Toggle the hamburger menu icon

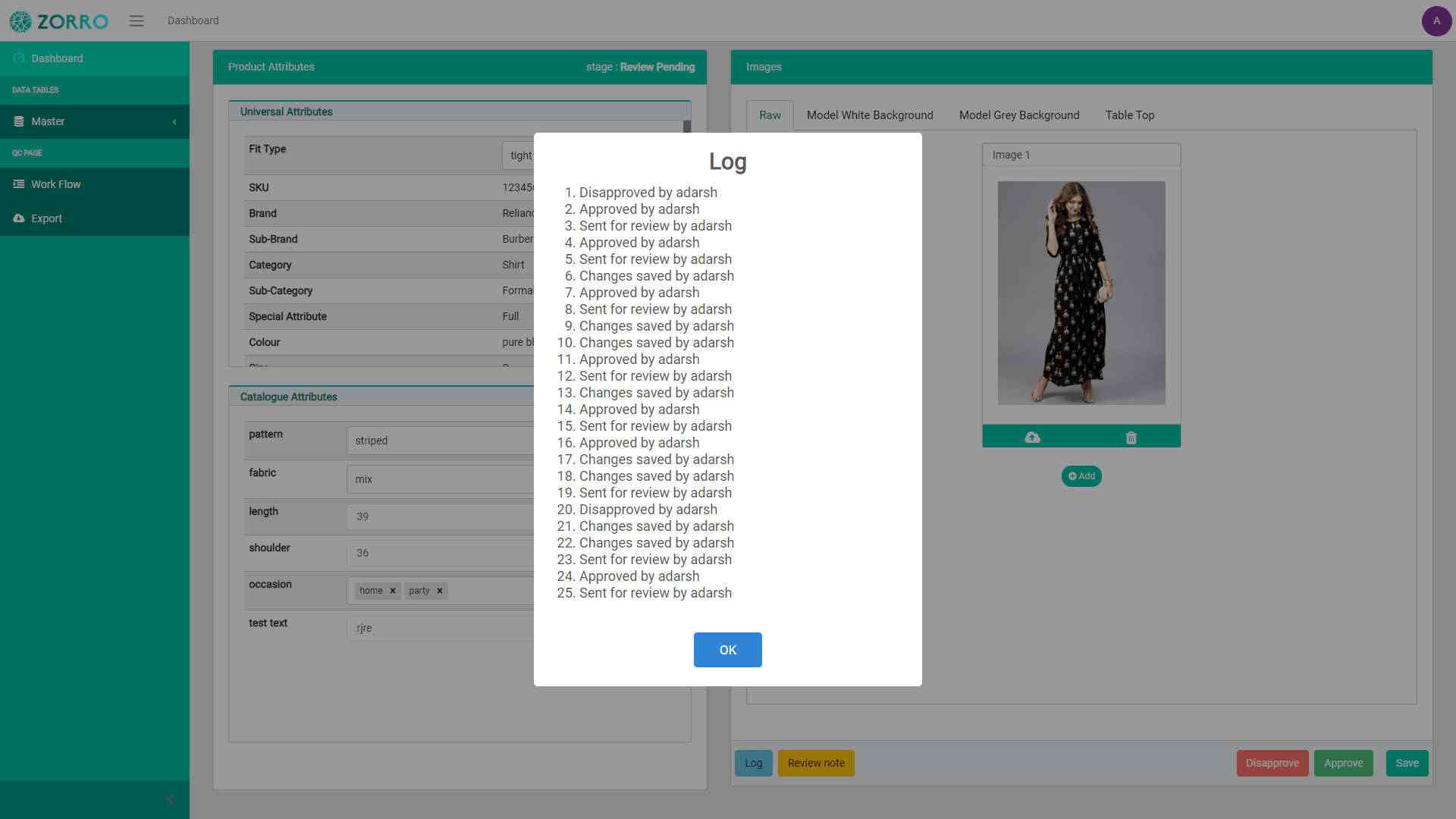[136, 21]
